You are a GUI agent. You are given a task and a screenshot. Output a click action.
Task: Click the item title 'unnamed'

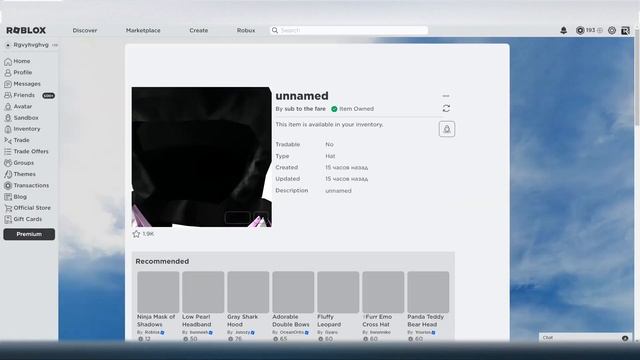pyautogui.click(x=302, y=96)
